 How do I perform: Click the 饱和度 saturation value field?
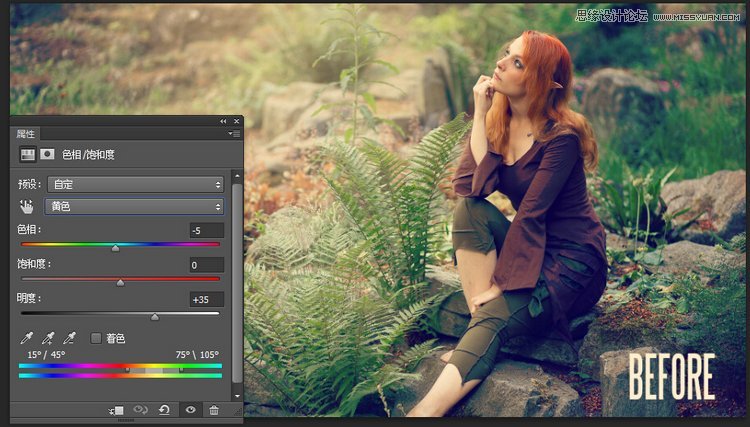pos(207,265)
